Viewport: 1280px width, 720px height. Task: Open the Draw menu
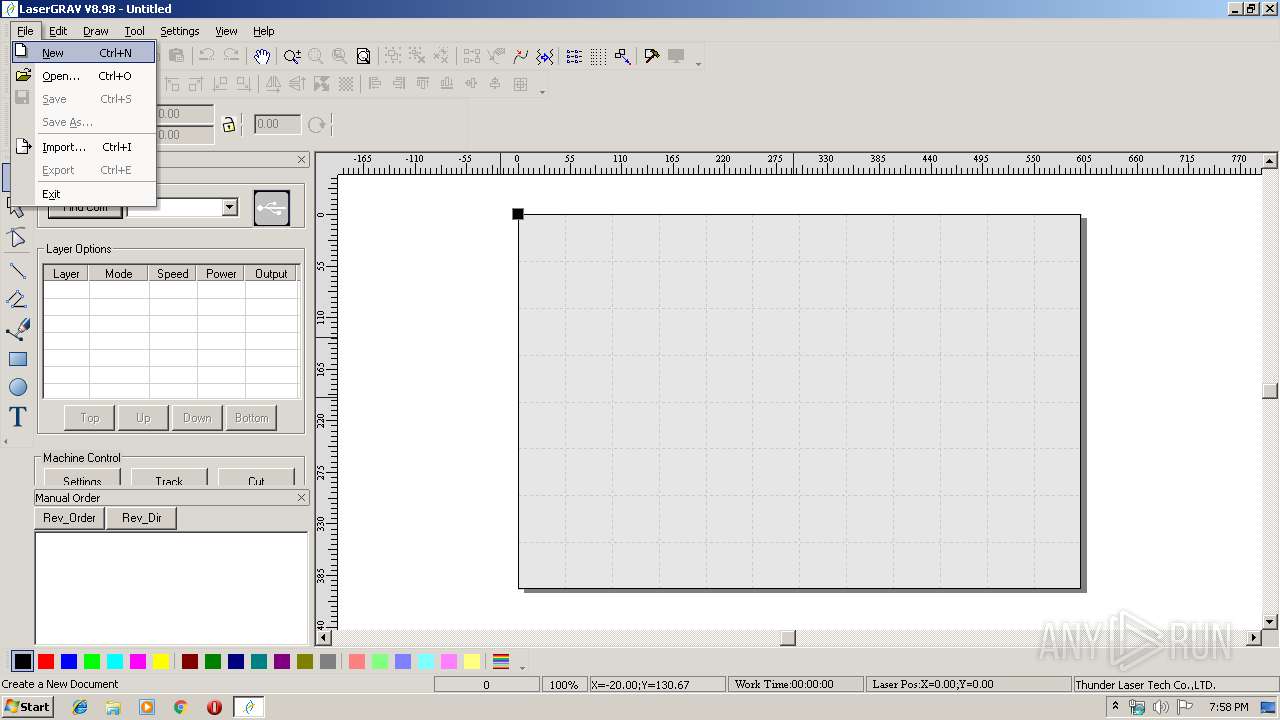[96, 31]
